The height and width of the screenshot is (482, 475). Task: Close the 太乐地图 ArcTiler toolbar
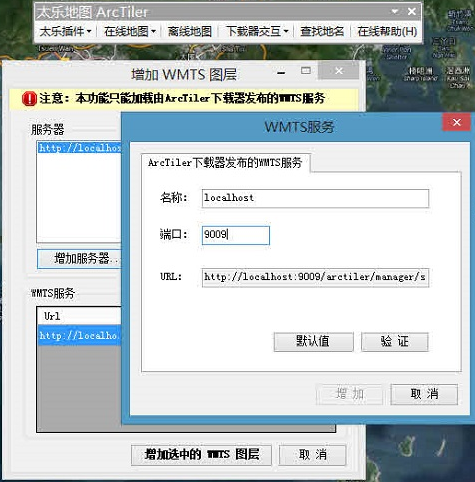pos(412,12)
